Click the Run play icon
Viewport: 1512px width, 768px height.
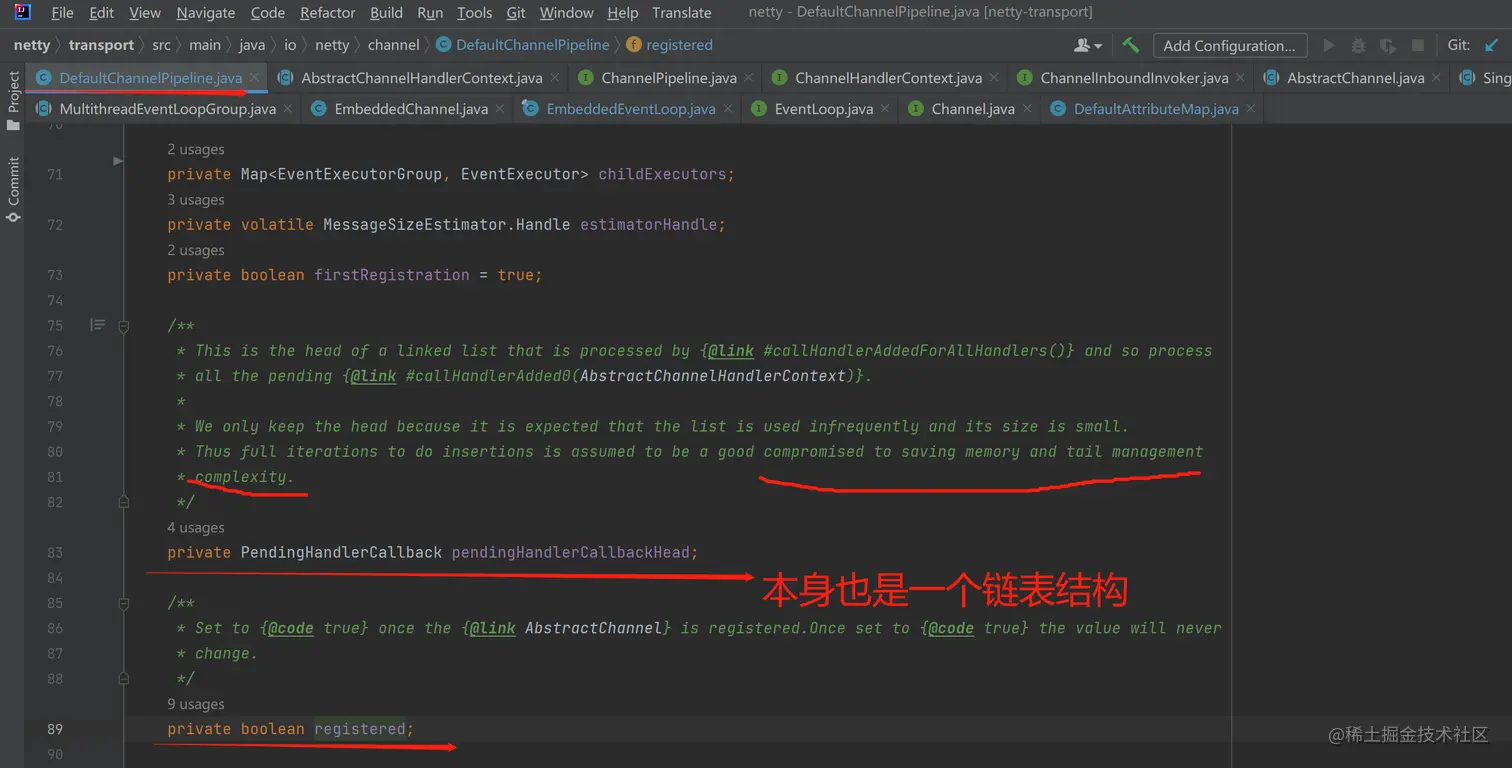[1329, 45]
